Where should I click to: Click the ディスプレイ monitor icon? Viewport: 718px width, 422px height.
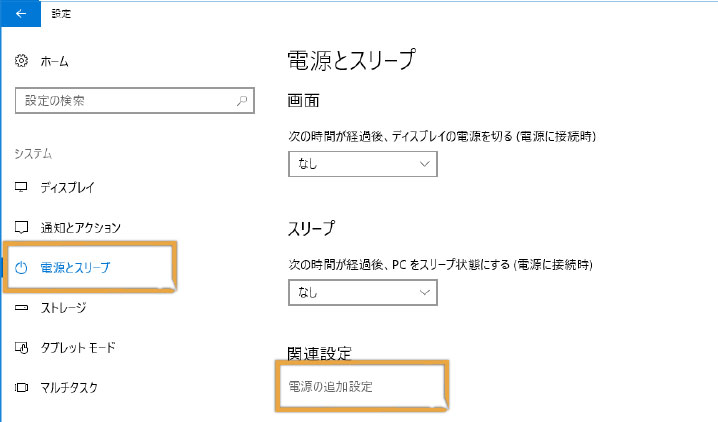(21, 187)
